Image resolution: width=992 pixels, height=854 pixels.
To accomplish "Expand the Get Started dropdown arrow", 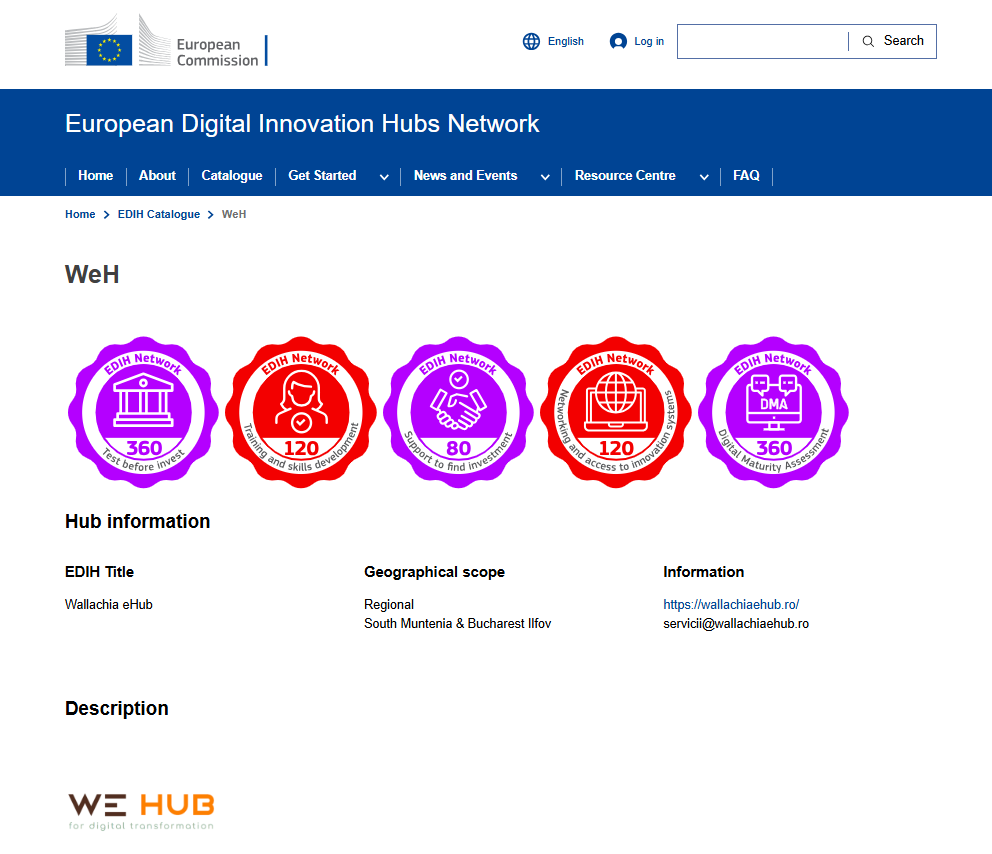I will pos(384,177).
